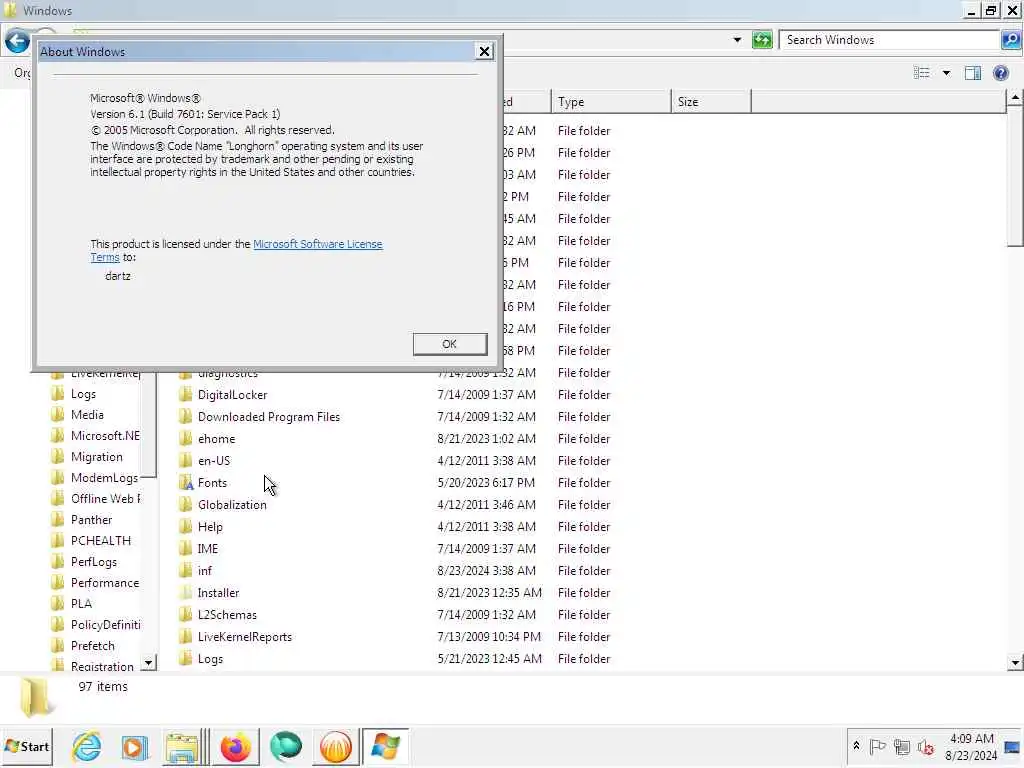
Task: Launch Firefox from taskbar
Action: [x=236, y=747]
